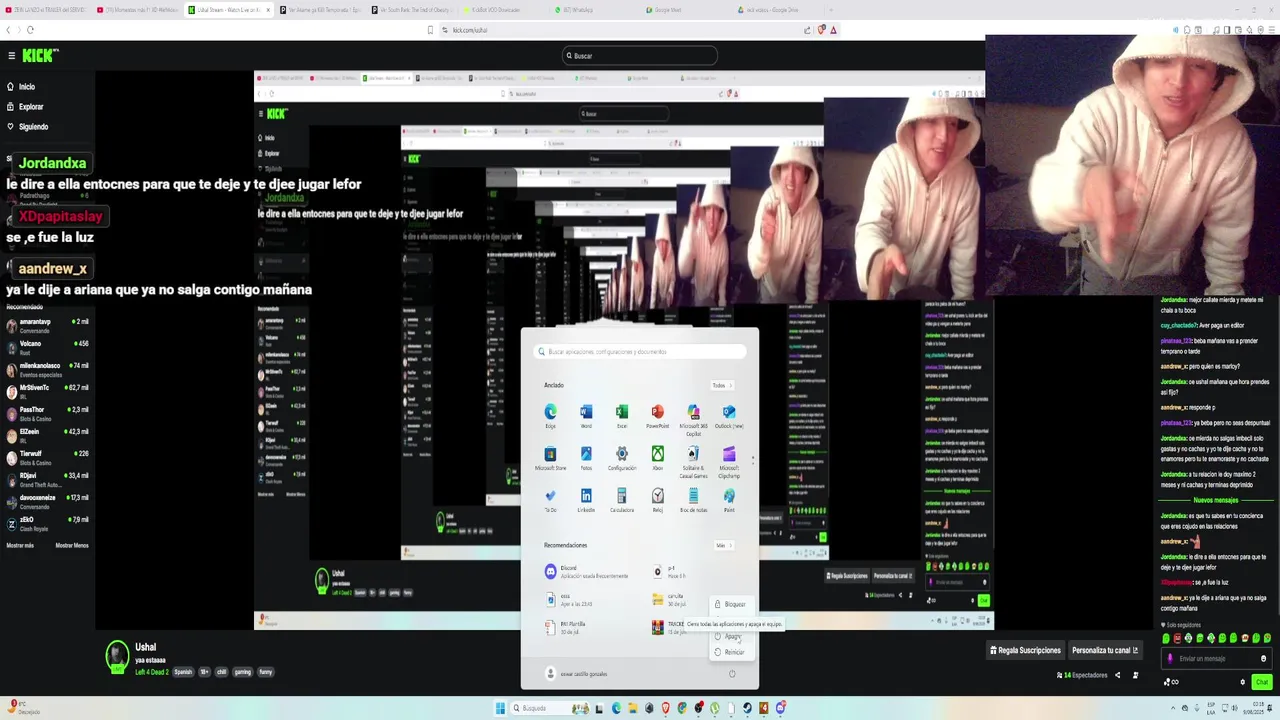
Task: Expand Todos apps list in Start menu
Action: [722, 385]
